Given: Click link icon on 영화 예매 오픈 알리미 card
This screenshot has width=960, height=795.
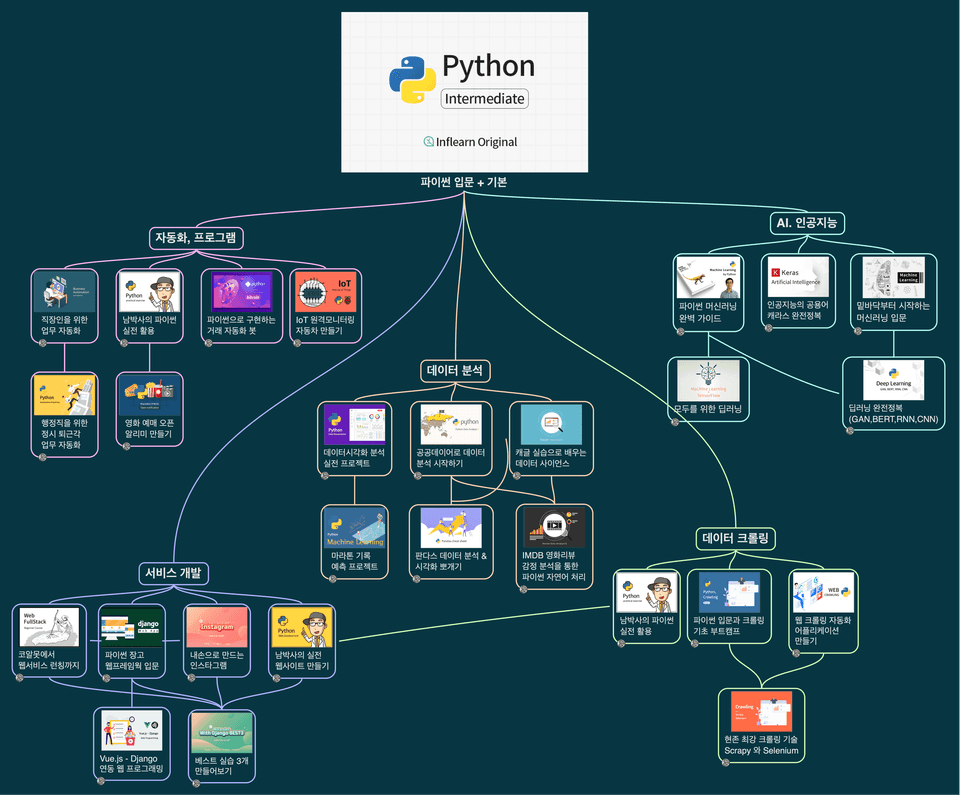Looking at the screenshot, I should (x=127, y=446).
